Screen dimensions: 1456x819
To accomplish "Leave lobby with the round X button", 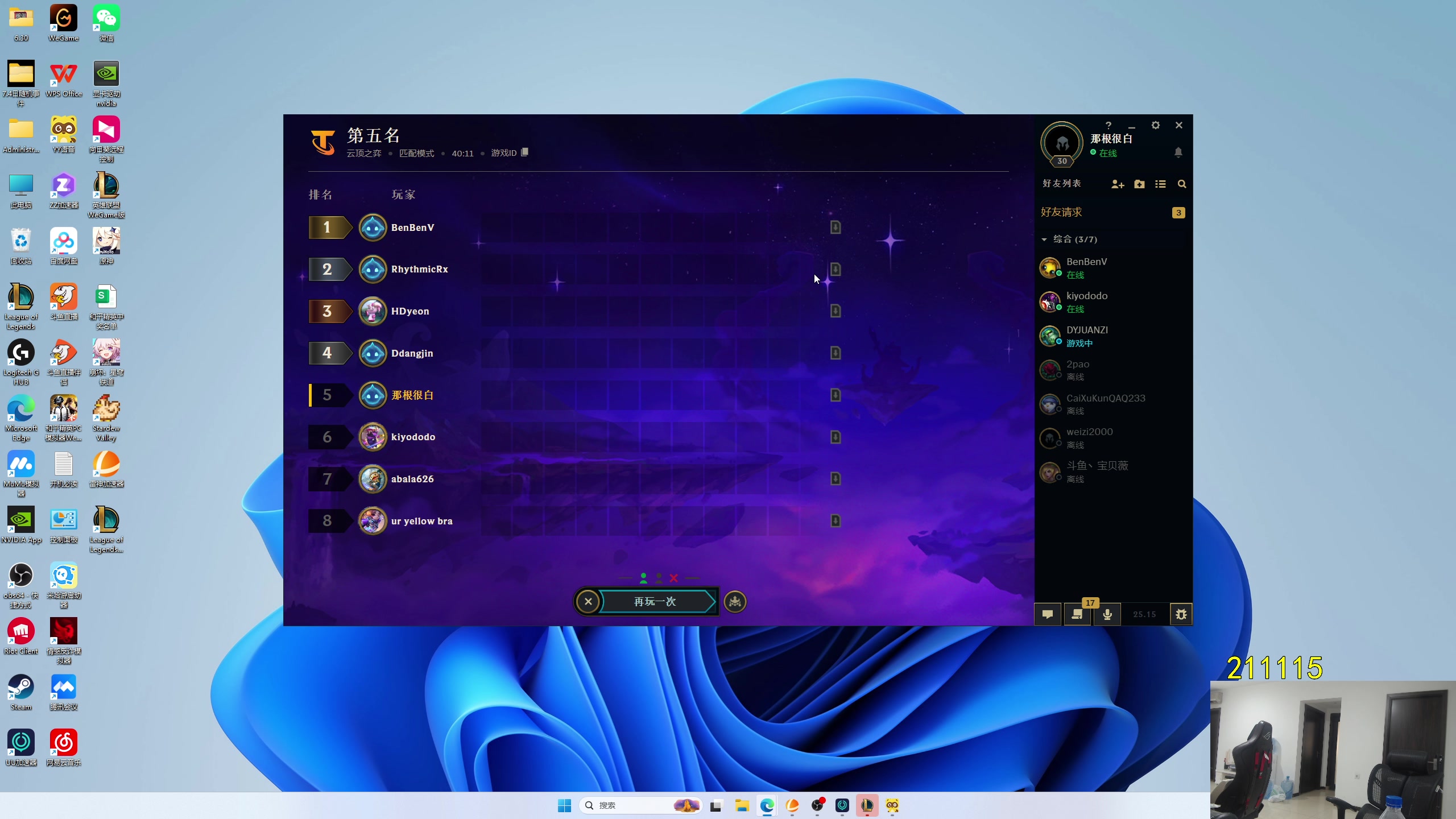I will [588, 602].
